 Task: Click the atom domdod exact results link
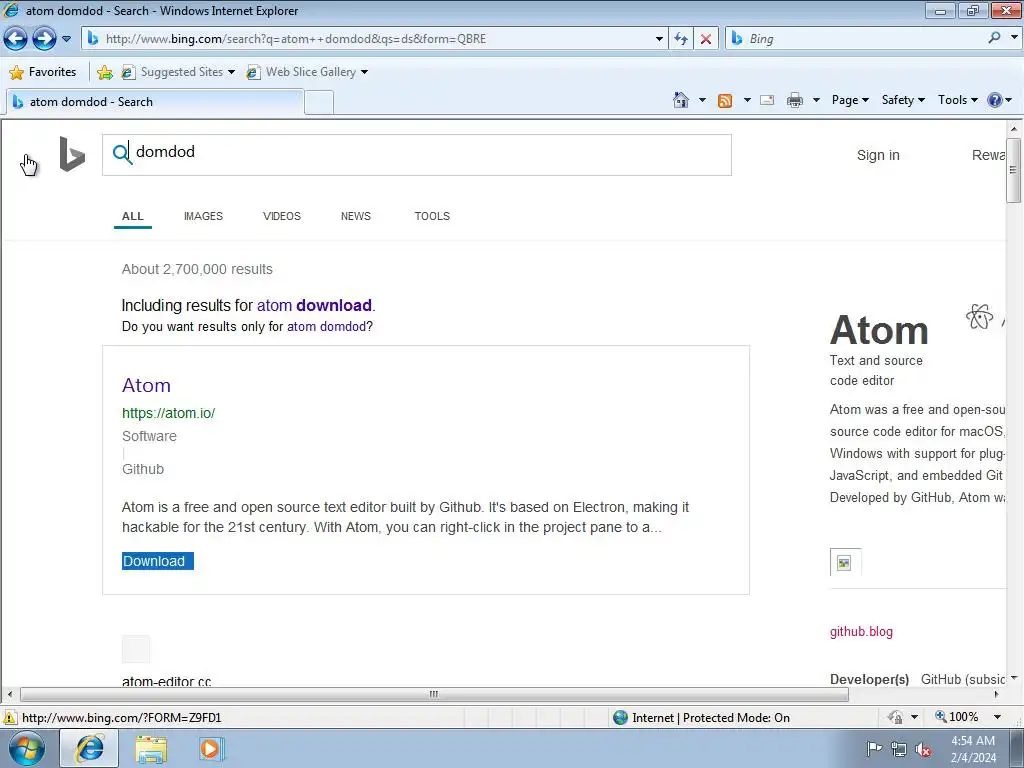327,327
